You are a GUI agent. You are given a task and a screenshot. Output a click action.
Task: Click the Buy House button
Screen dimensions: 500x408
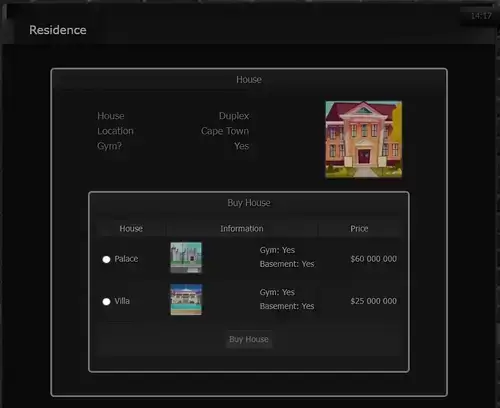249,339
